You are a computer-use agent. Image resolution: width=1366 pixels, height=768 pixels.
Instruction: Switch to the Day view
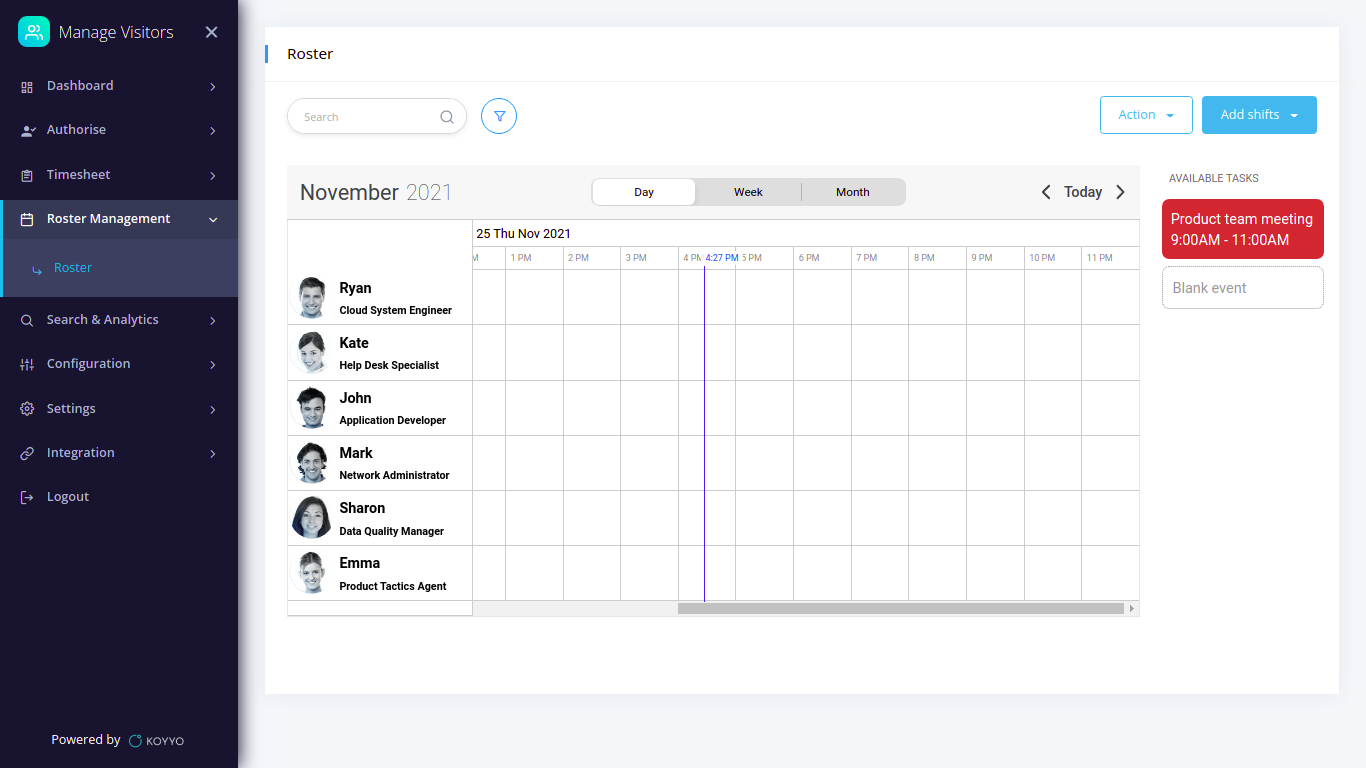(644, 192)
